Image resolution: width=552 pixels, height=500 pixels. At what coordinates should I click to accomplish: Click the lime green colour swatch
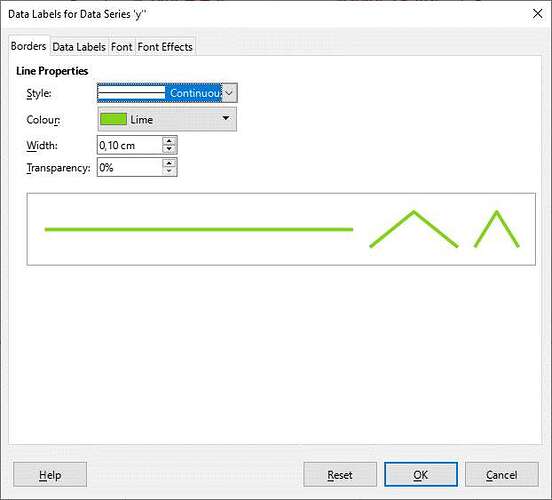[113, 119]
